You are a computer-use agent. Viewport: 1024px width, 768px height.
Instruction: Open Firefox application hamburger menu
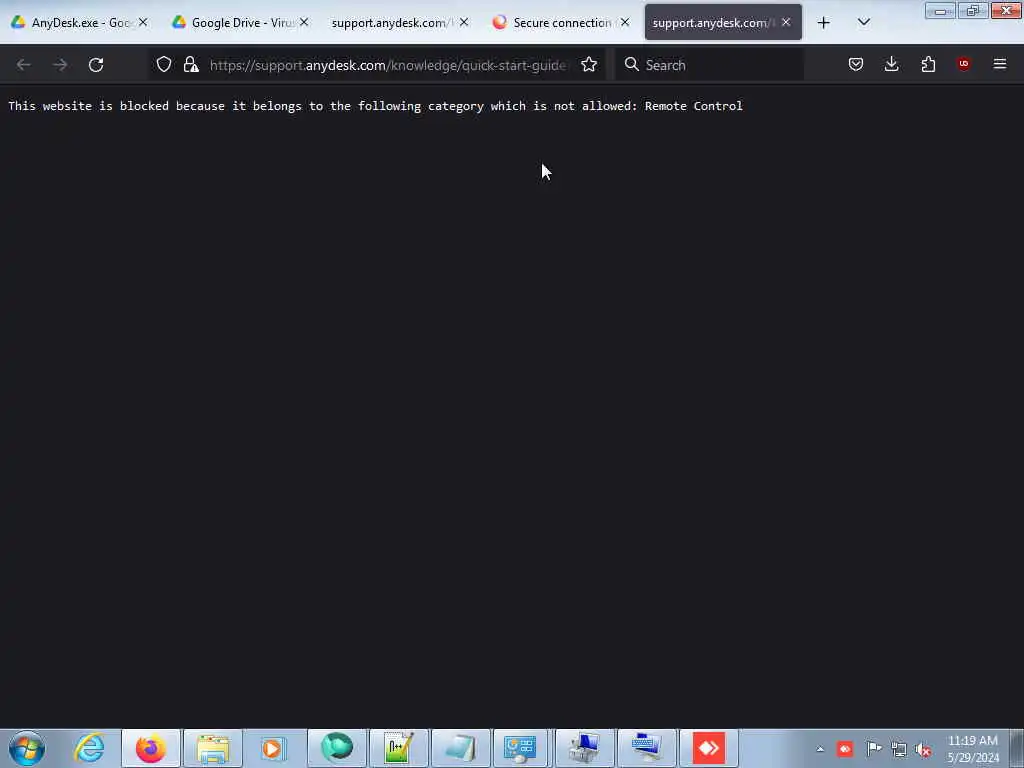tap(999, 64)
